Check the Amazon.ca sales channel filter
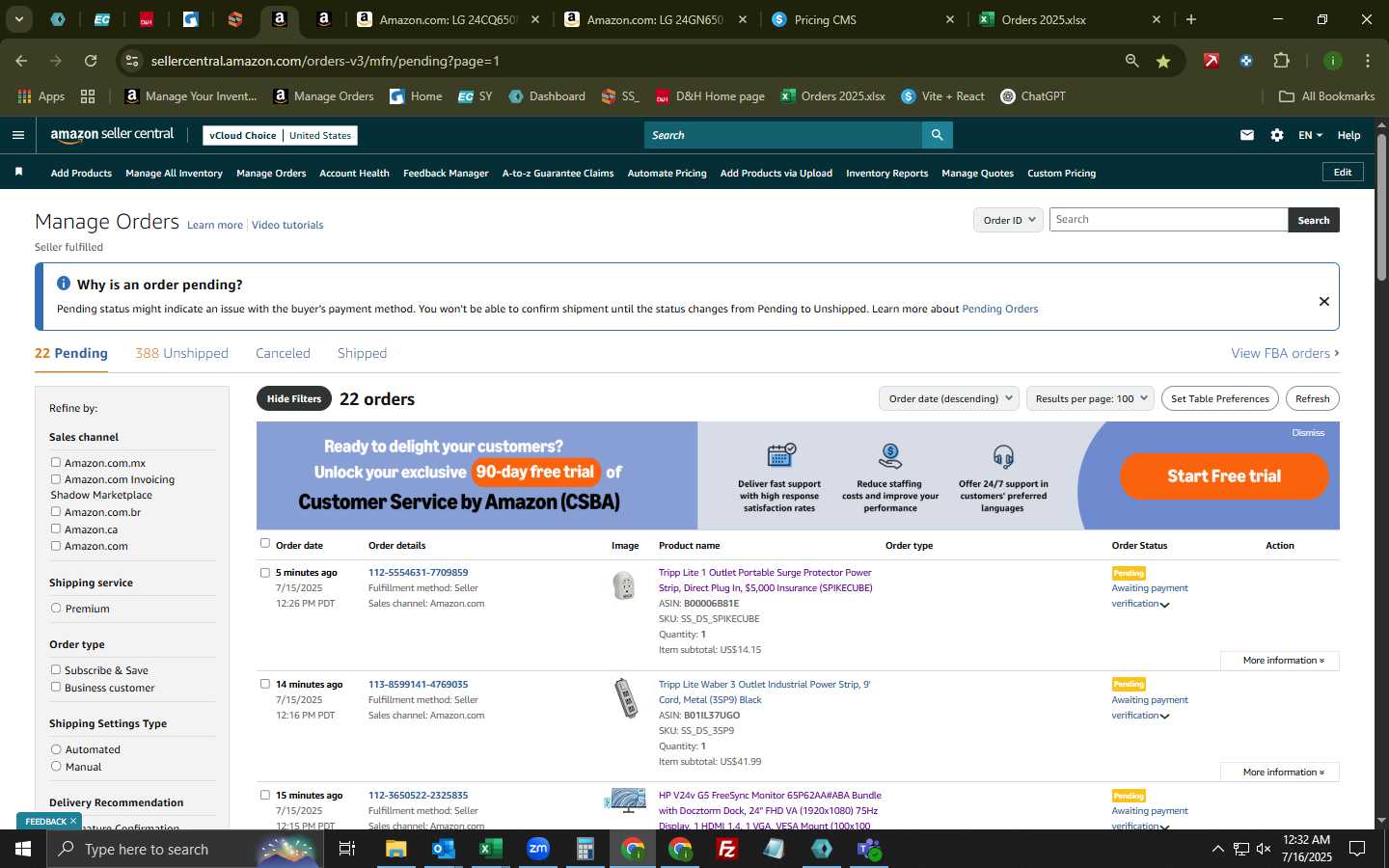 (x=56, y=529)
